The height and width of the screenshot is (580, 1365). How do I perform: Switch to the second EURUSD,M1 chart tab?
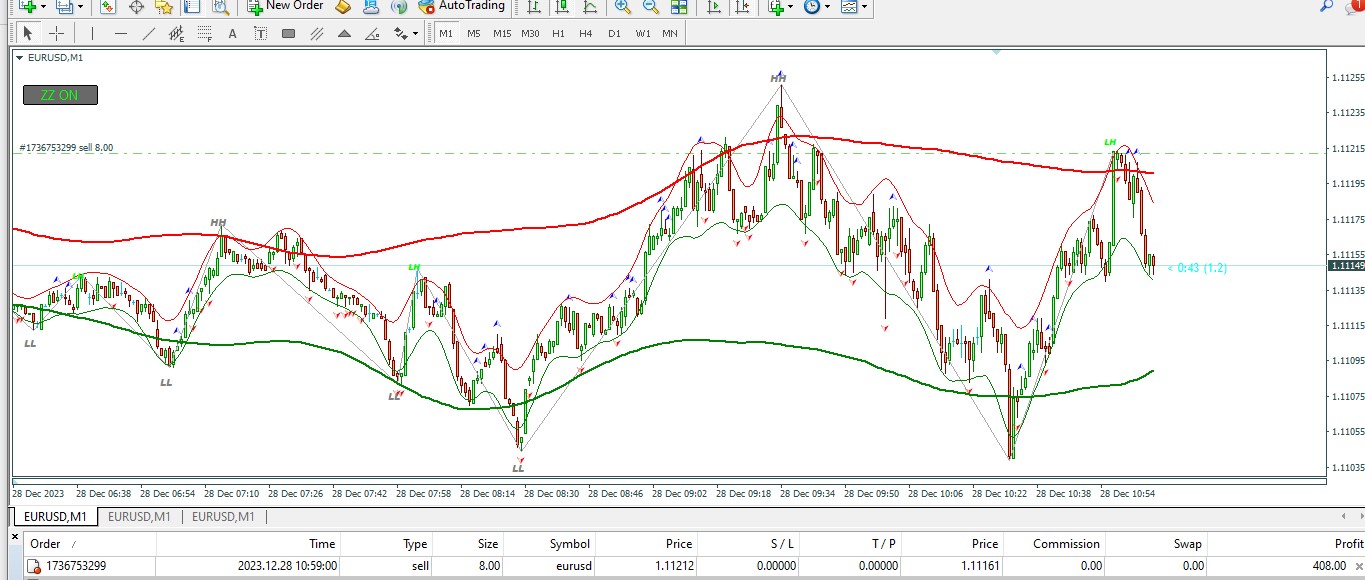click(139, 517)
